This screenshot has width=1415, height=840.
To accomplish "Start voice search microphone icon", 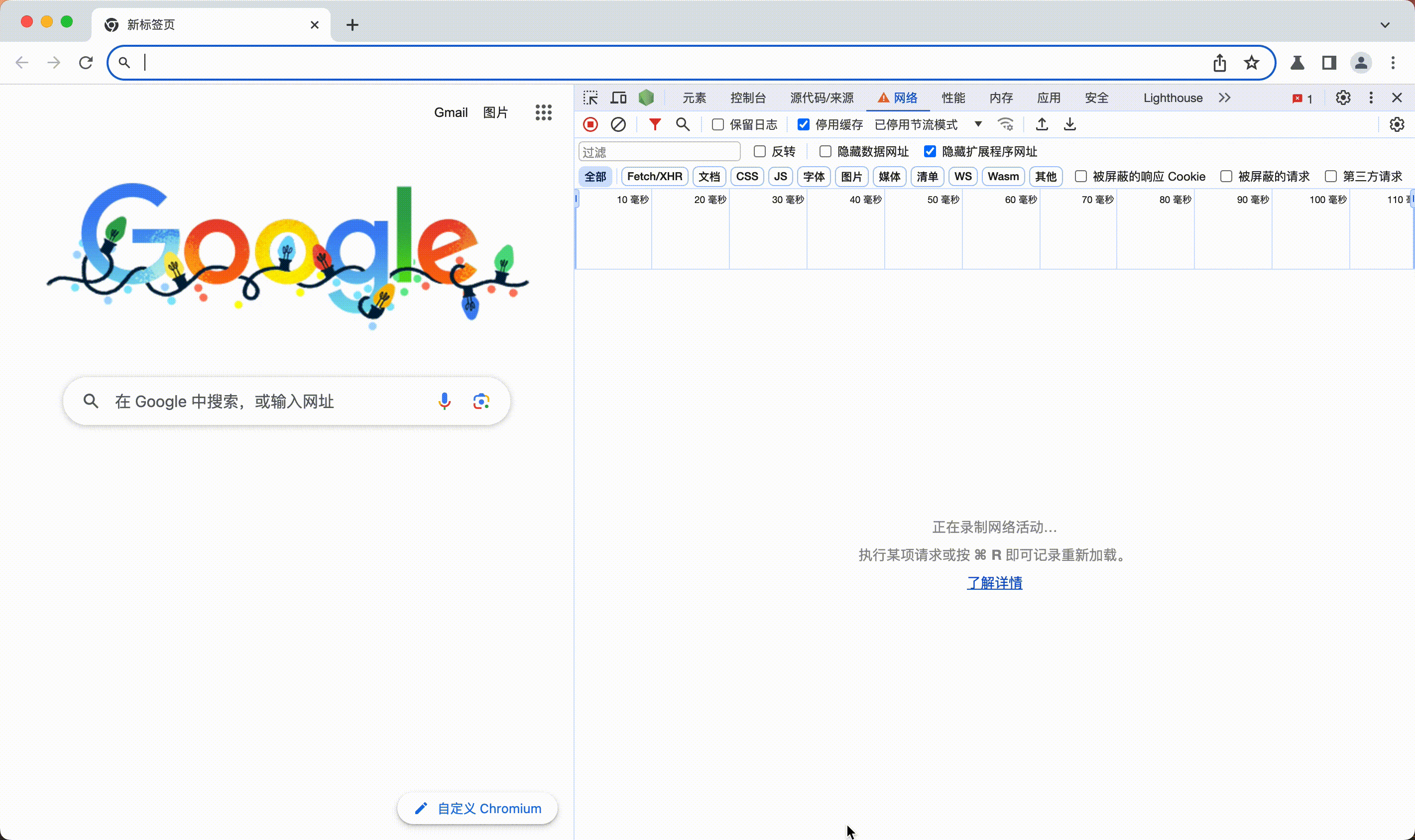I will point(445,401).
